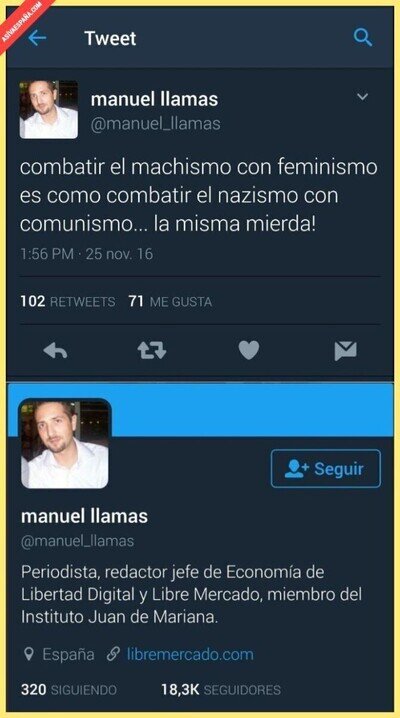400x718 pixels.
Task: Click @manuel_llamas handle in the tweet
Action: pyautogui.click(x=156, y=125)
